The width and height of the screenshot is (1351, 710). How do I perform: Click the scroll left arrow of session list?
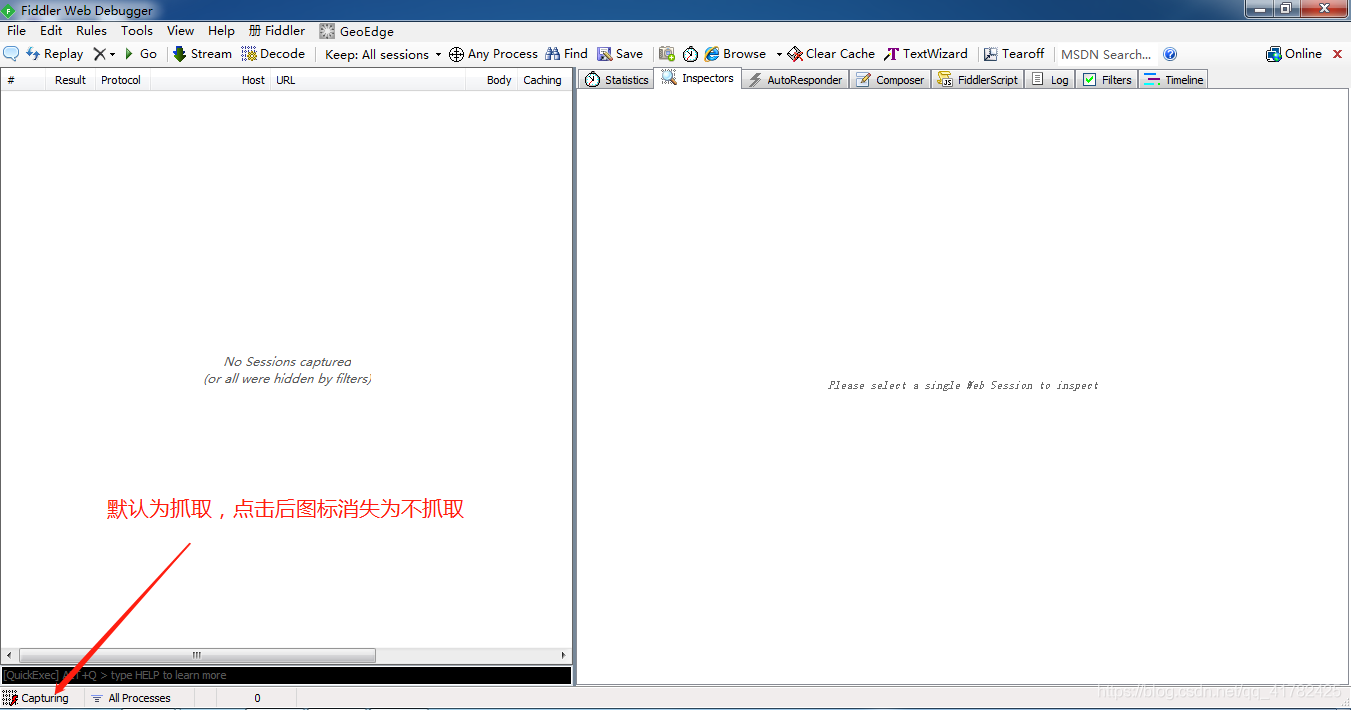(8, 656)
